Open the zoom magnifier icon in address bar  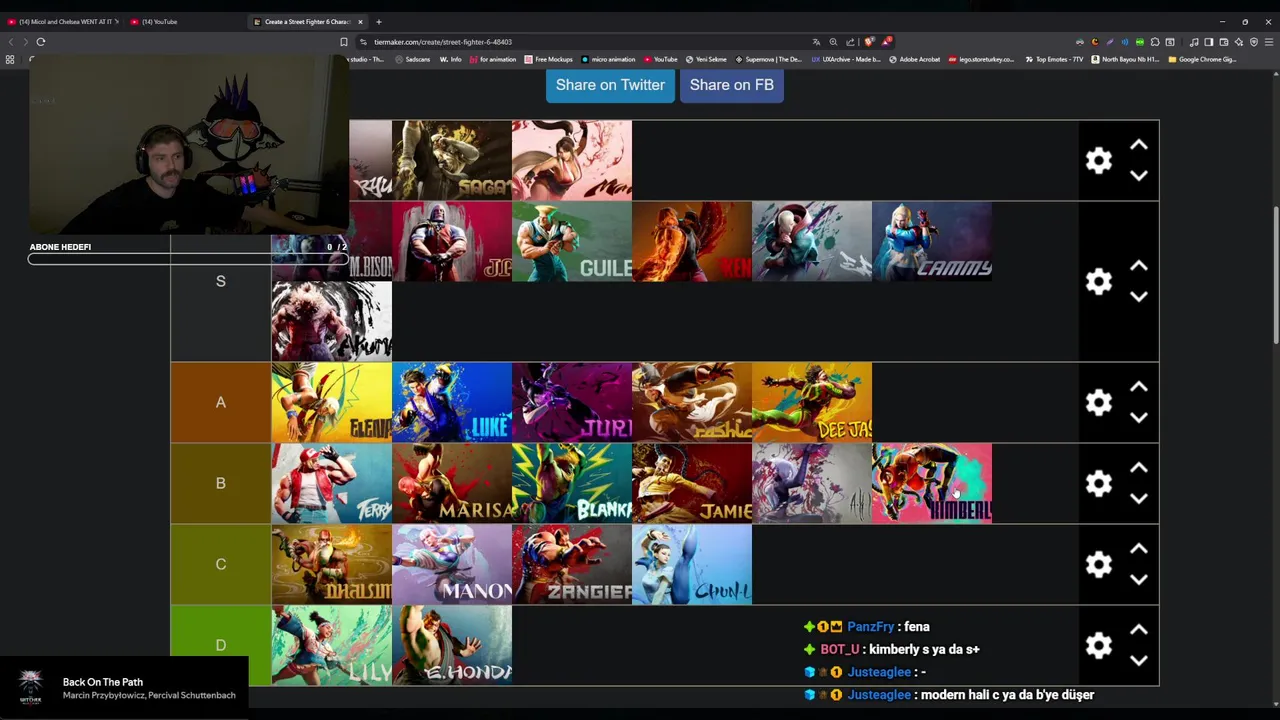click(833, 42)
